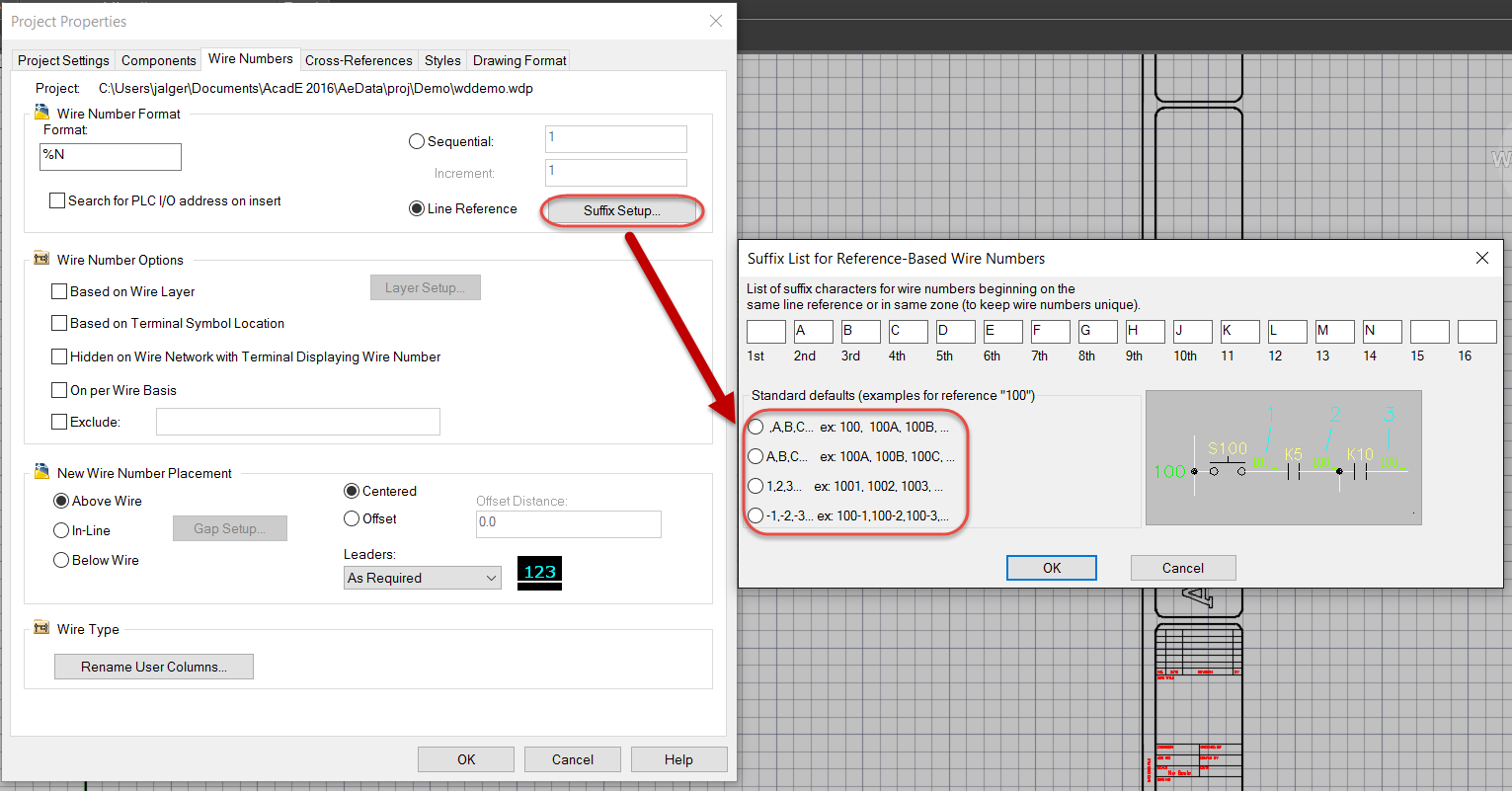1512x791 pixels.
Task: Open the Leaders dropdown set to As Required
Action: click(422, 577)
